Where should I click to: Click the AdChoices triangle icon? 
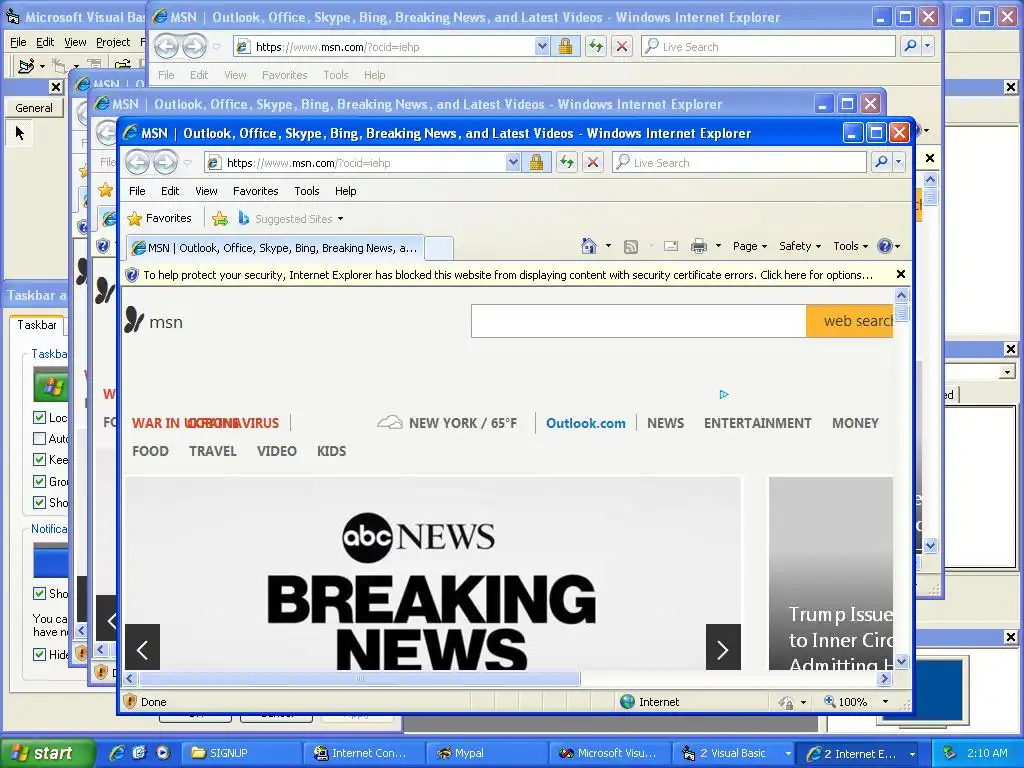click(724, 394)
